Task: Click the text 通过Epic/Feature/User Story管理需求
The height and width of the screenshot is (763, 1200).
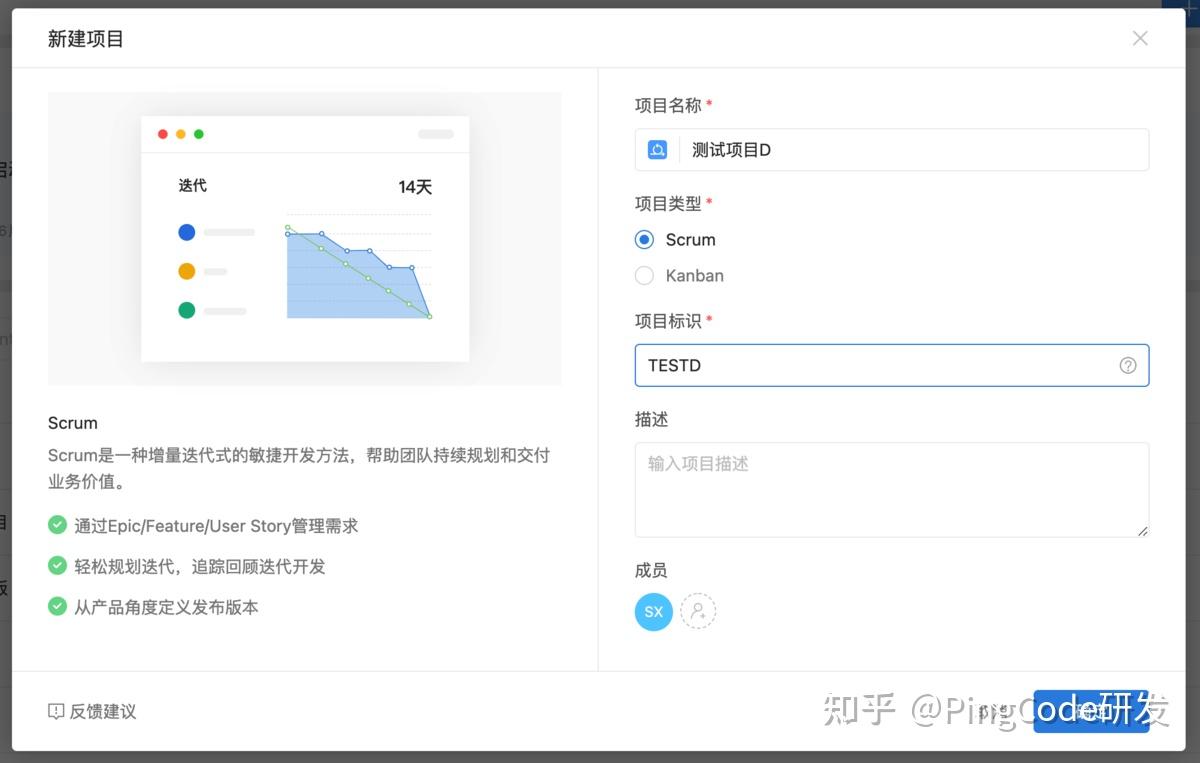Action: pyautogui.click(x=216, y=525)
